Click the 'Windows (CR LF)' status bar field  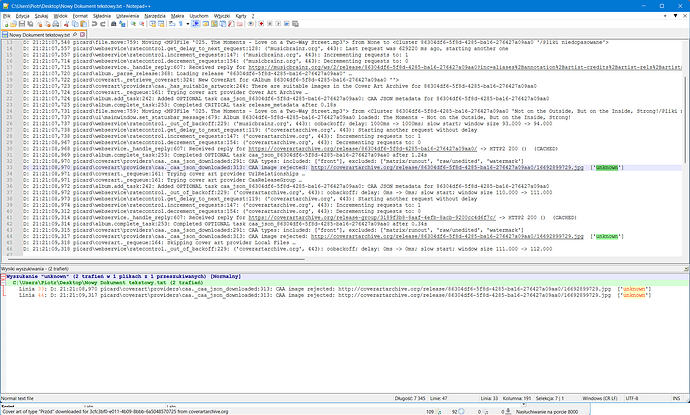click(x=600, y=398)
